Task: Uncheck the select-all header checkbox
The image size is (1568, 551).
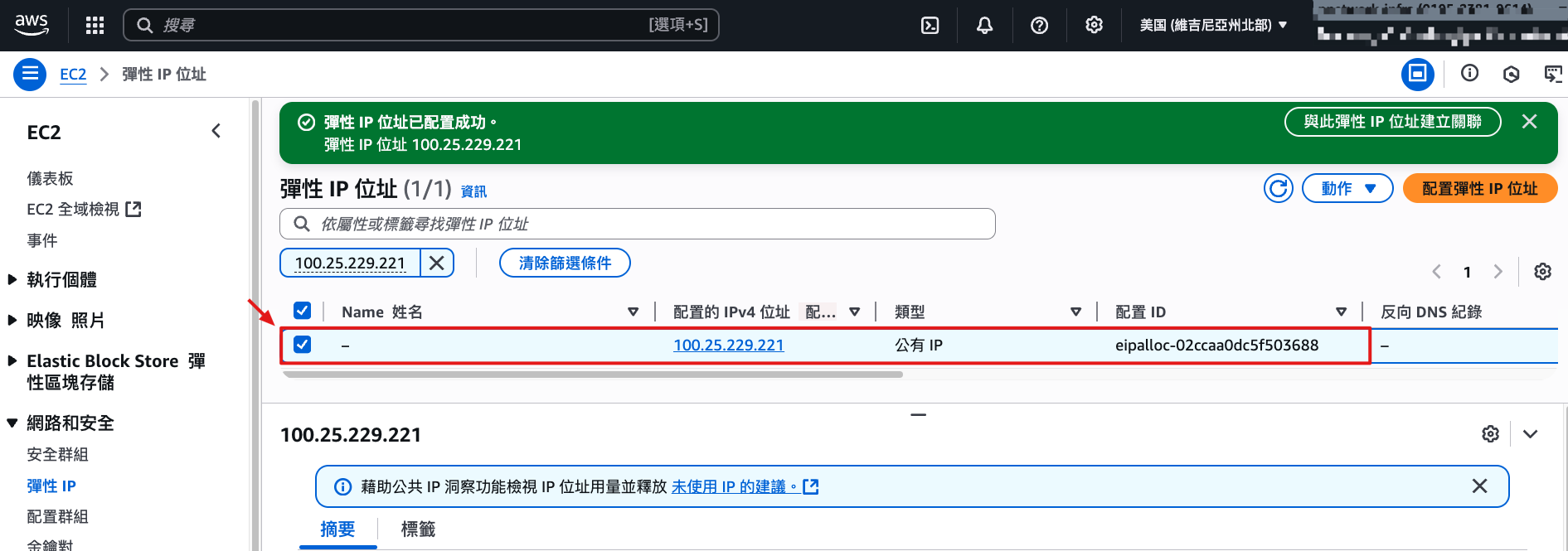Action: point(303,311)
